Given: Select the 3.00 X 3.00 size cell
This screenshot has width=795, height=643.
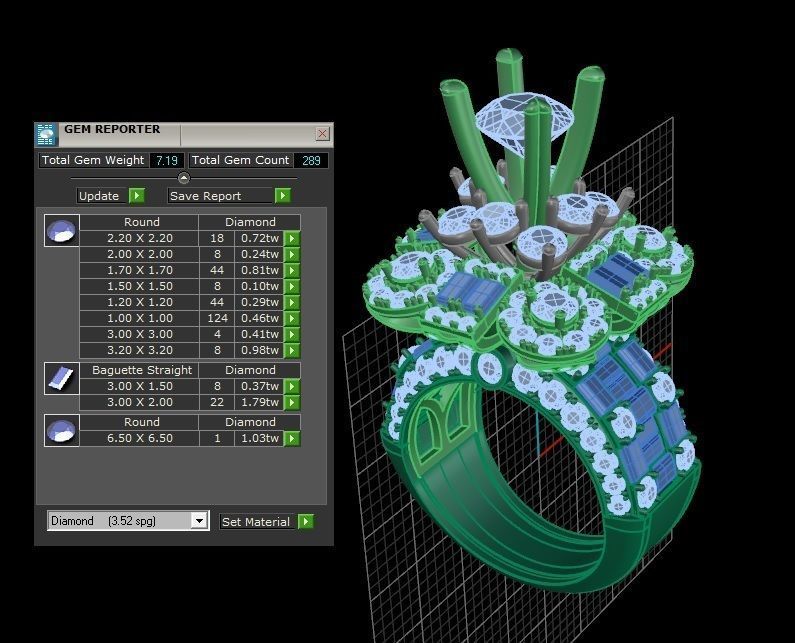Looking at the screenshot, I should pos(139,334).
